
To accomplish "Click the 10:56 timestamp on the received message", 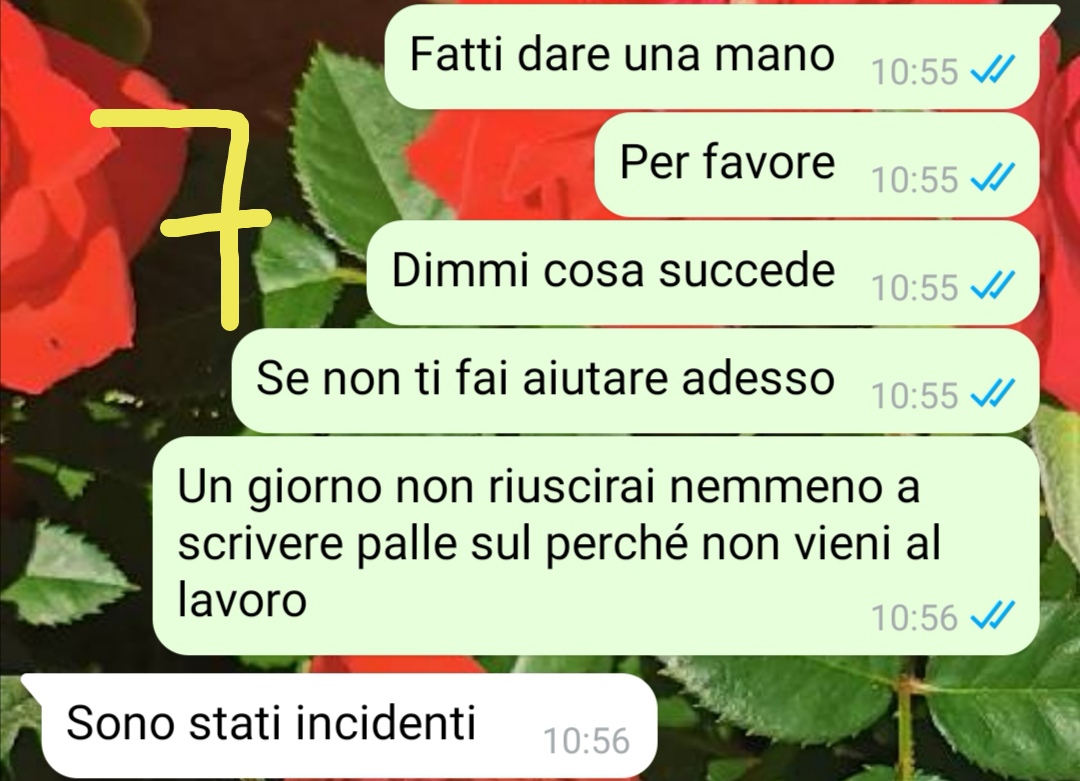I will click(x=587, y=741).
